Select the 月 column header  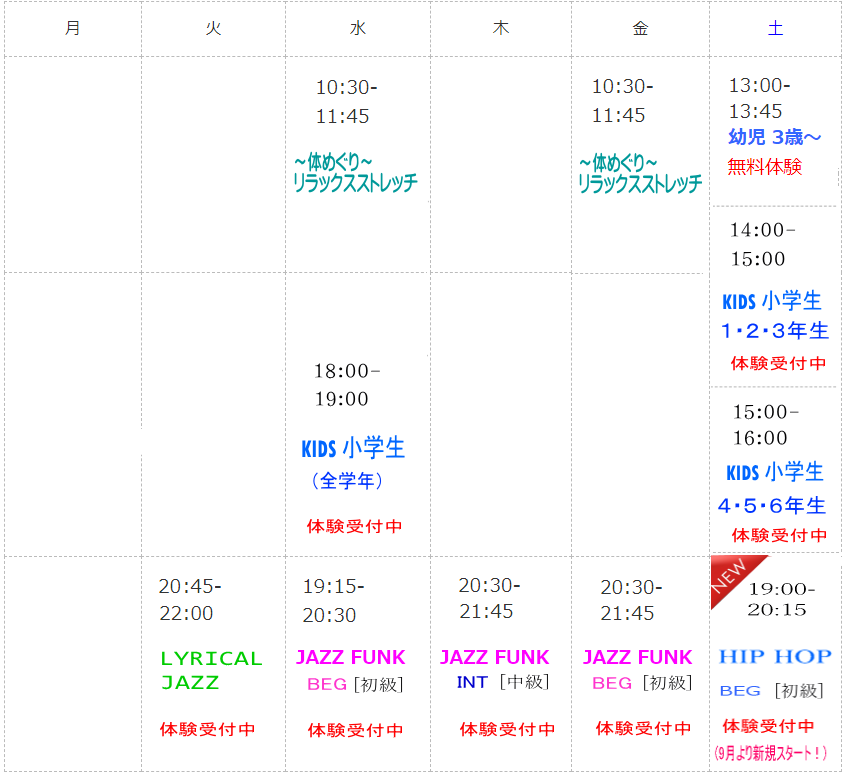point(72,28)
